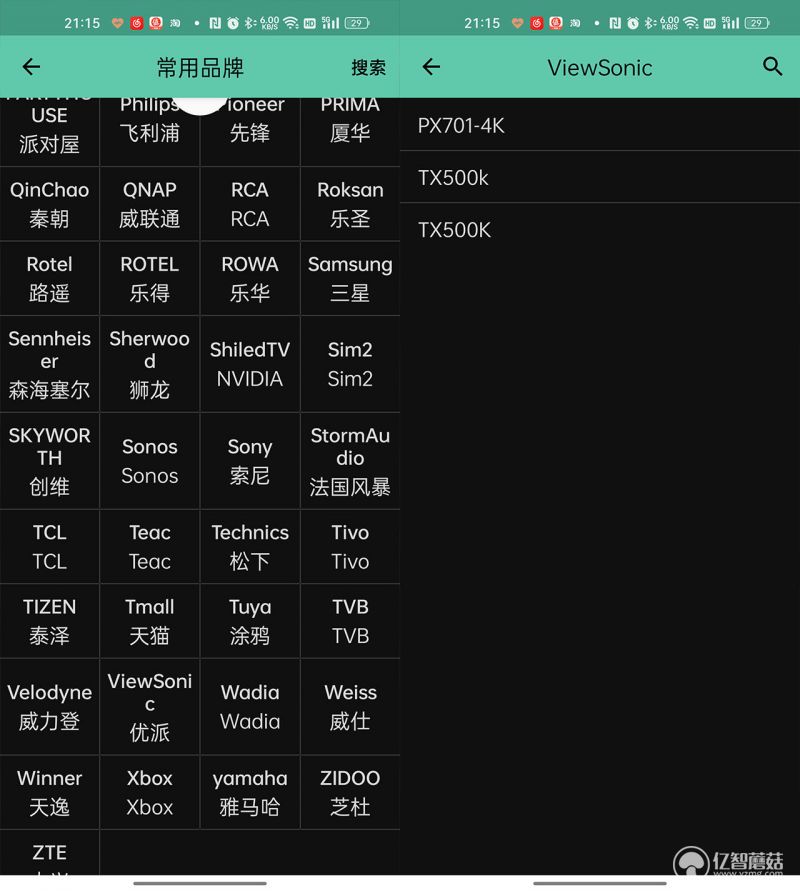Choose the ZIDOO 芝杜 brand
Viewport: 800px width, 893px height.
(x=350, y=793)
